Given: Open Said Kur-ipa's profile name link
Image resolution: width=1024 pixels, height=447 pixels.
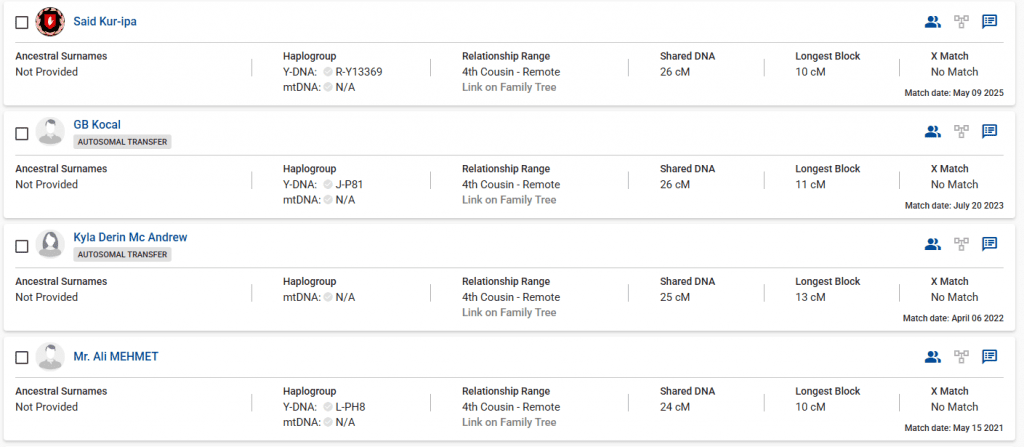Looking at the screenshot, I should point(105,22).
